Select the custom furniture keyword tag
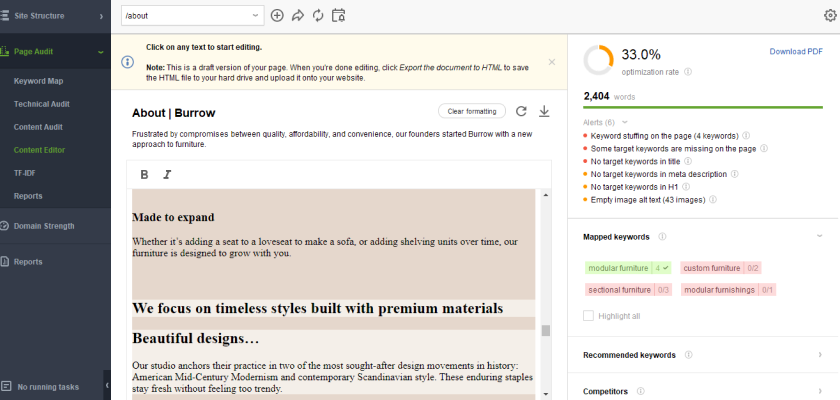Viewport: 840px width, 400px height. [721, 268]
